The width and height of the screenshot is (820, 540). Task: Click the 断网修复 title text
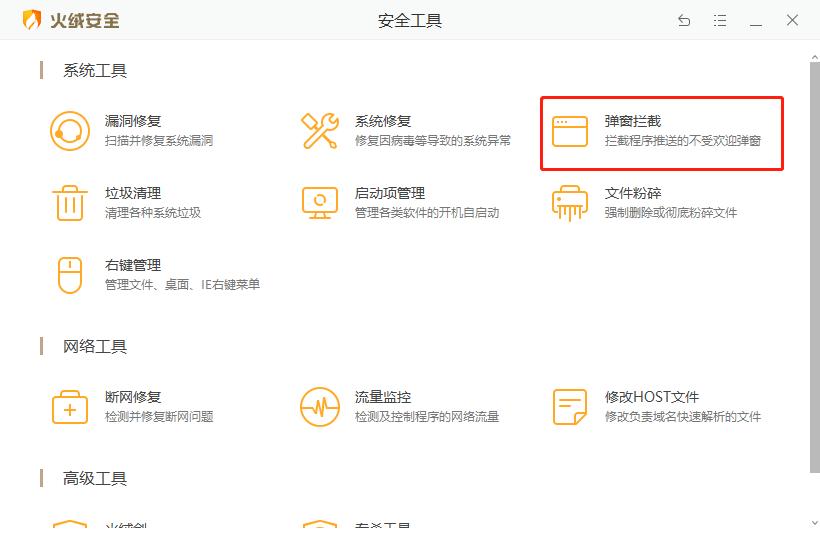coord(133,397)
